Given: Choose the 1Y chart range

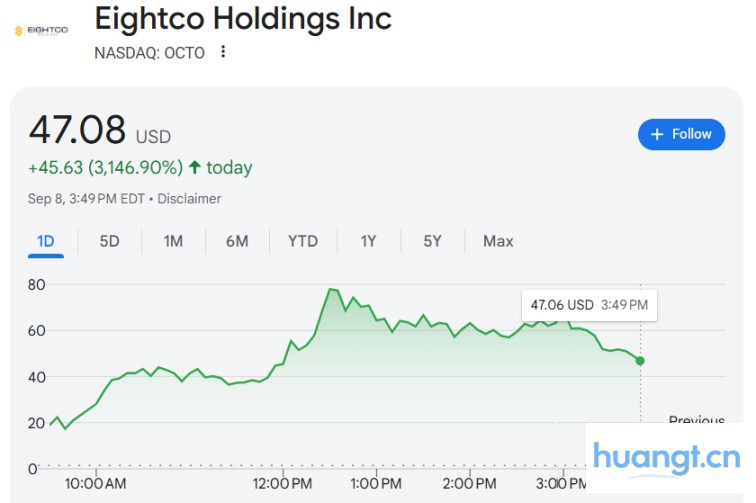Looking at the screenshot, I should (369, 241).
